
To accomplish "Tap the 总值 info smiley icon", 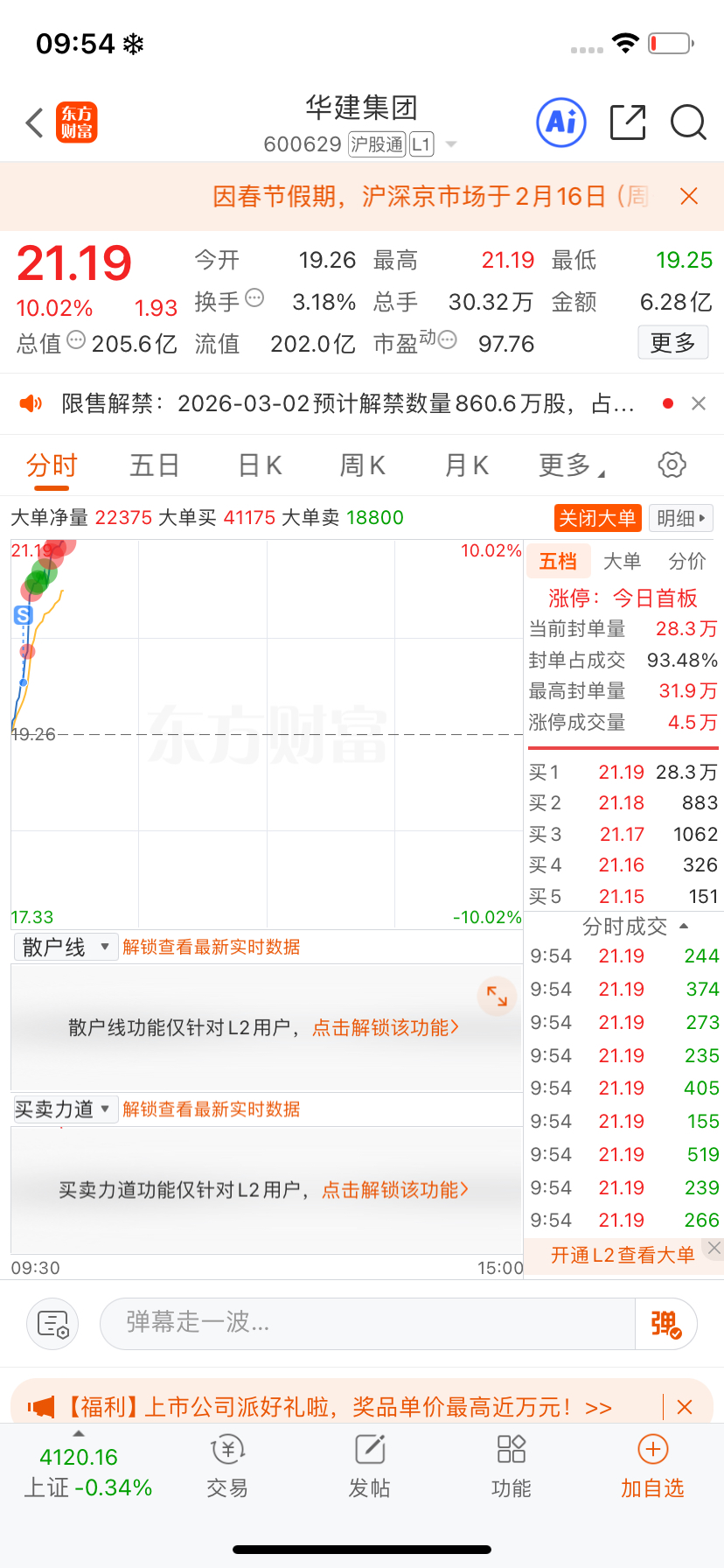I will click(x=76, y=339).
